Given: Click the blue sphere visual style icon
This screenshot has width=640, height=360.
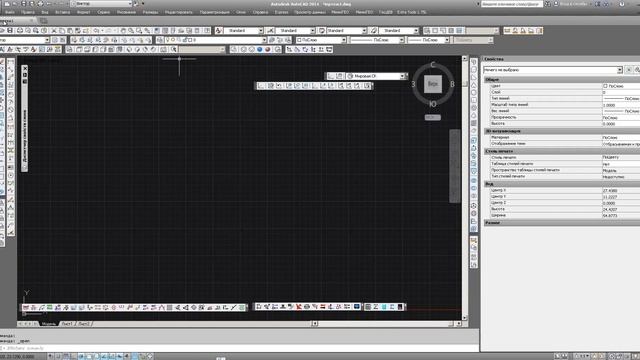Looking at the screenshot, I should 260,49.
